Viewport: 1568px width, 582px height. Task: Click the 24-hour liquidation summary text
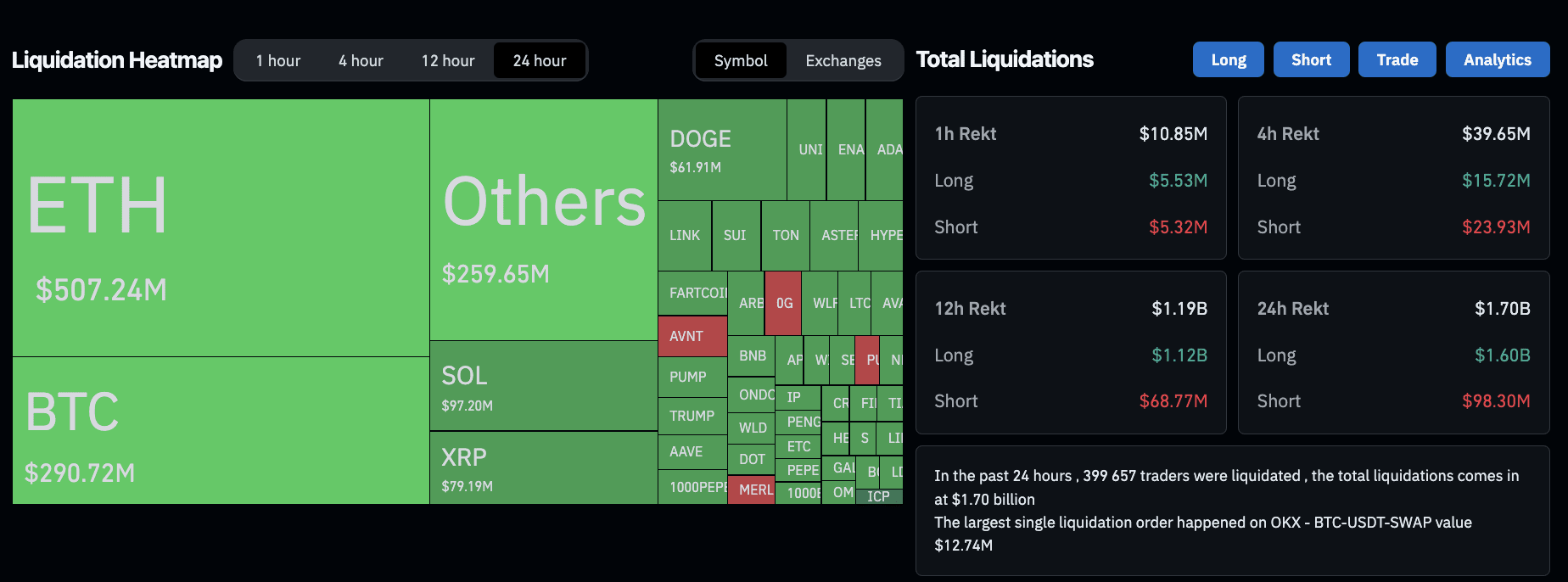[x=1226, y=511]
